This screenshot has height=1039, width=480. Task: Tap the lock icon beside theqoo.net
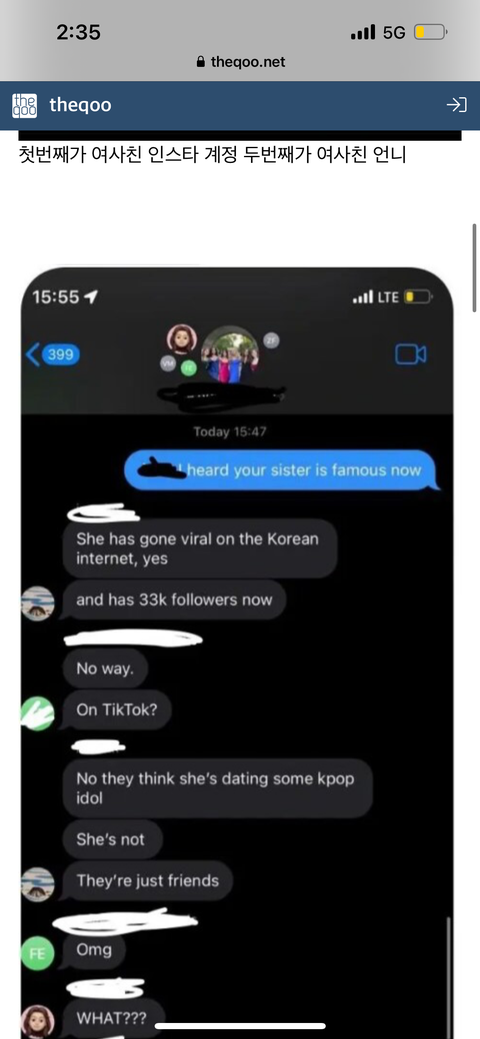click(x=202, y=62)
